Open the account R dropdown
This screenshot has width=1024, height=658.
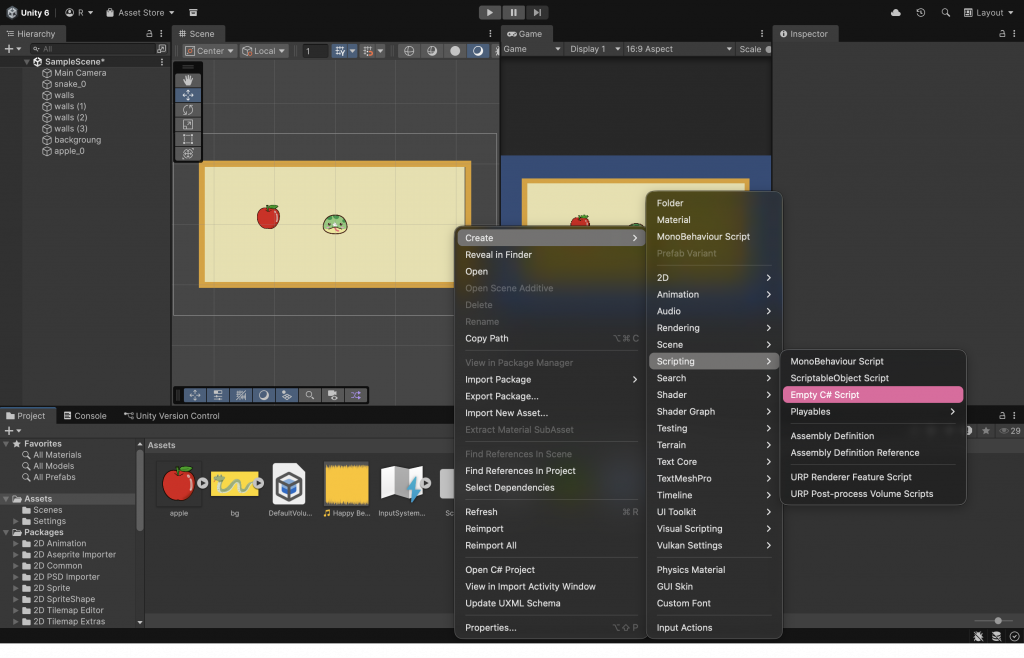click(x=79, y=12)
